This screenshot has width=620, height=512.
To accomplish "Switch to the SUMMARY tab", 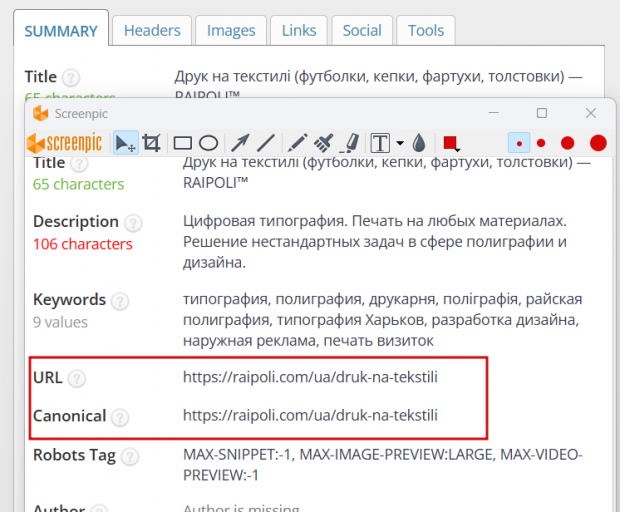I will point(61,31).
